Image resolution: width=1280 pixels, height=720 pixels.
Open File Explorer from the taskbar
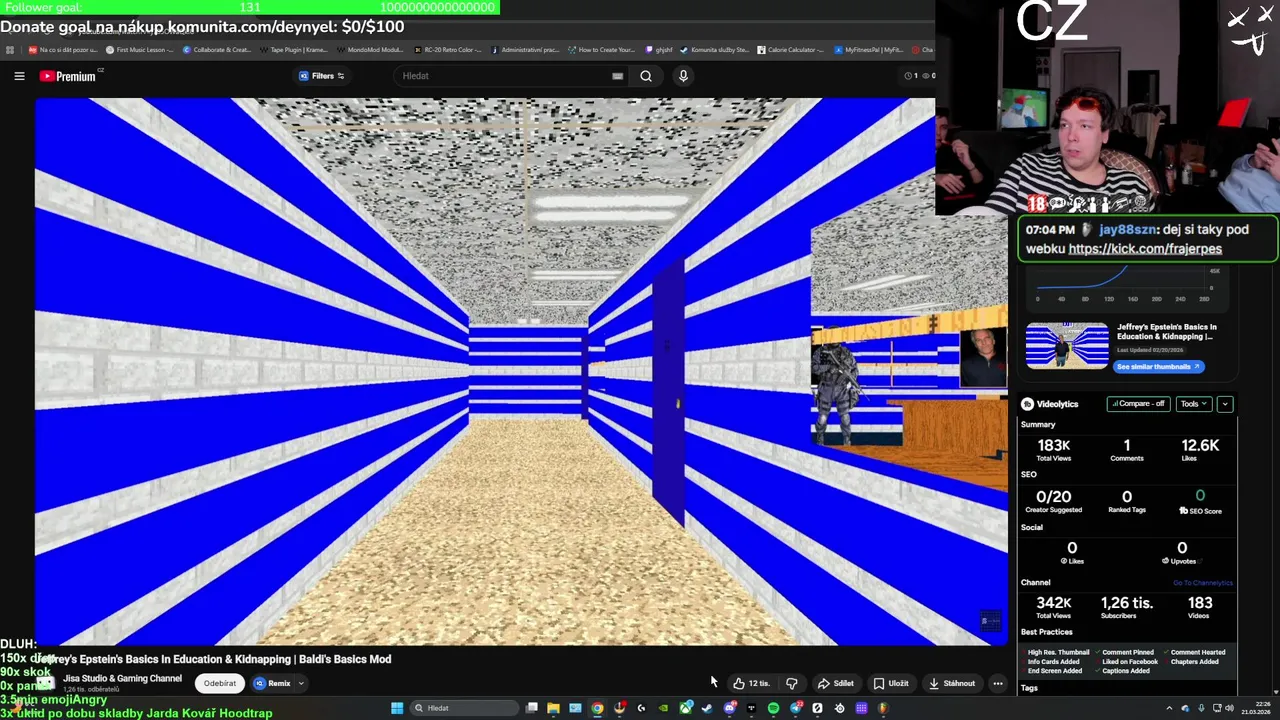553,708
